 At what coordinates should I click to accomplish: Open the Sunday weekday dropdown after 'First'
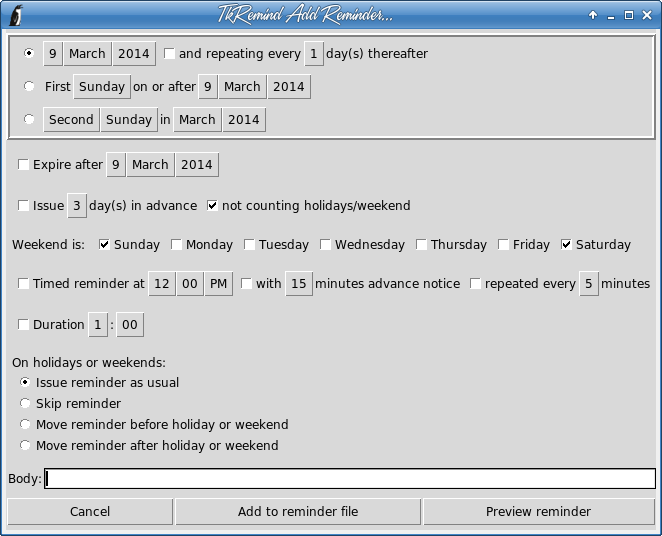coord(102,87)
